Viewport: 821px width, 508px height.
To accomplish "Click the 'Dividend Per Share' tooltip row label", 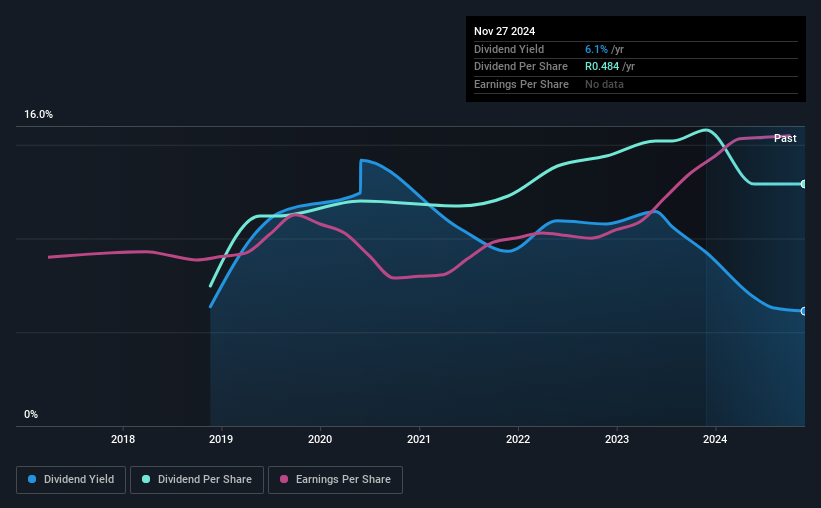I will pos(520,67).
